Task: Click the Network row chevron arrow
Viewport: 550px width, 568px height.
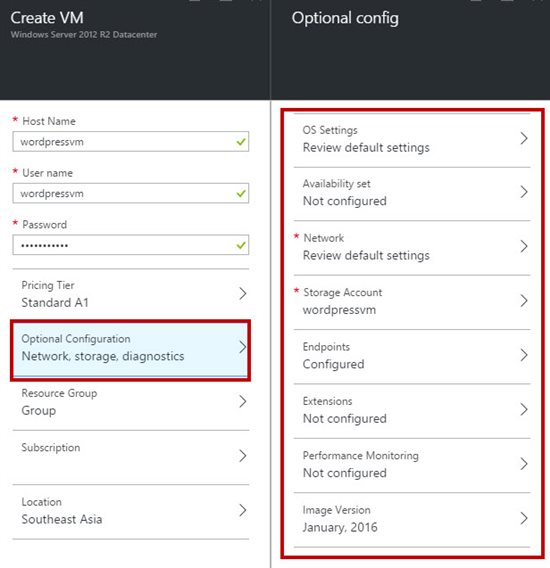Action: pos(524,246)
